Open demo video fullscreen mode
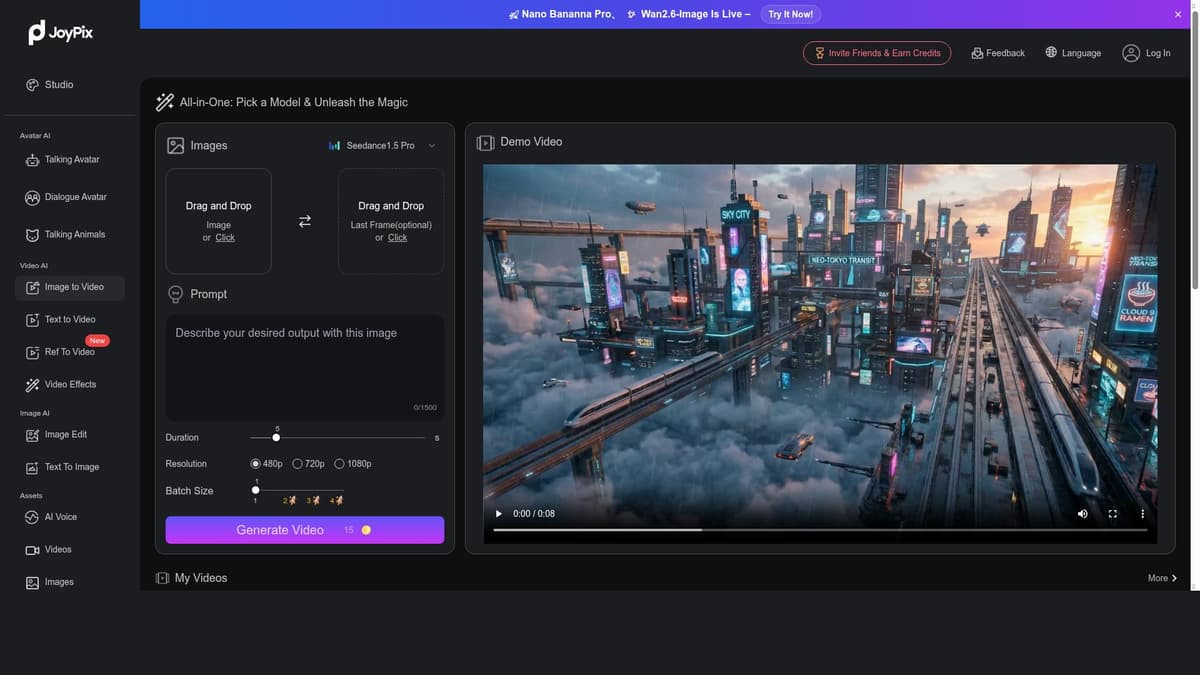The width and height of the screenshot is (1200, 675). (x=1112, y=514)
